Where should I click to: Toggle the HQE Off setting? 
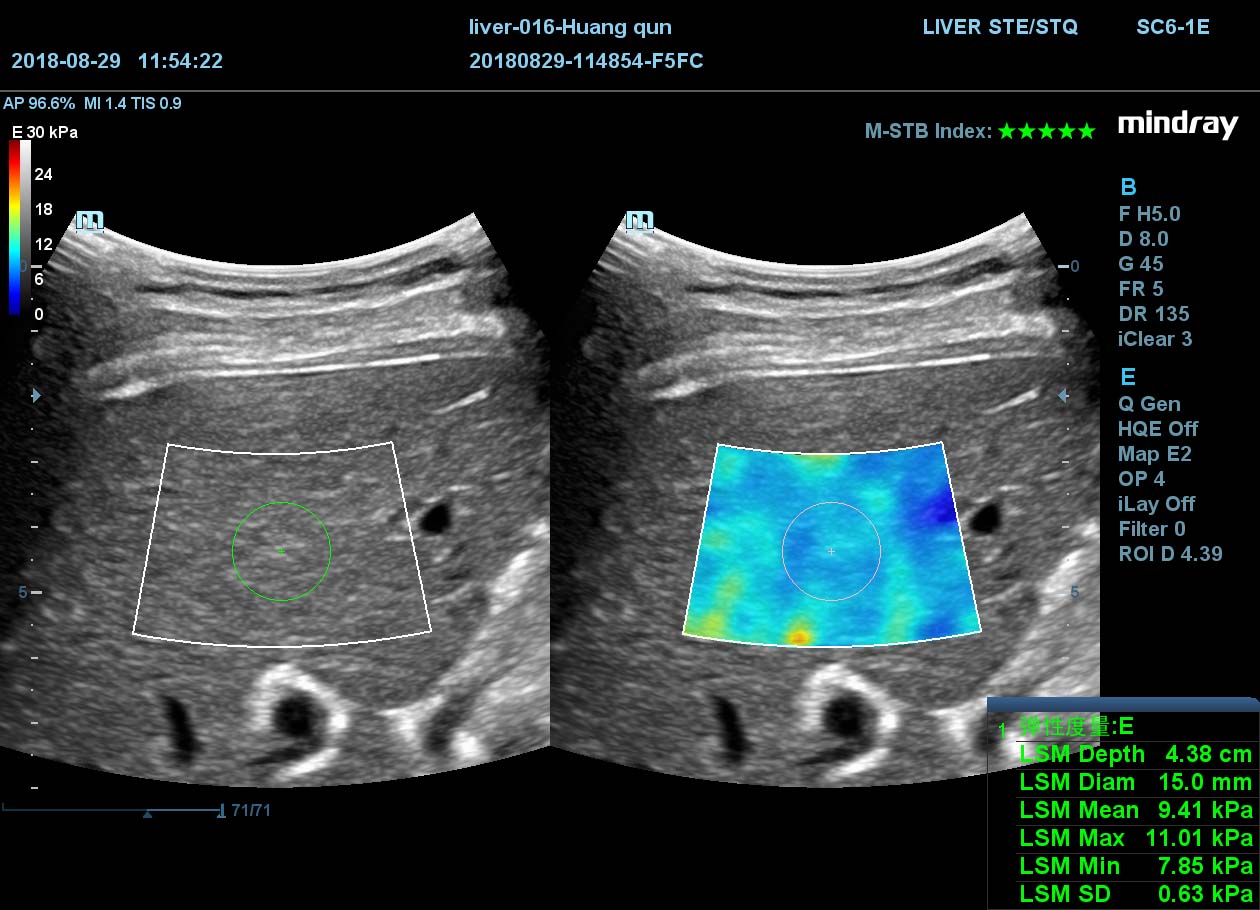tap(1157, 429)
